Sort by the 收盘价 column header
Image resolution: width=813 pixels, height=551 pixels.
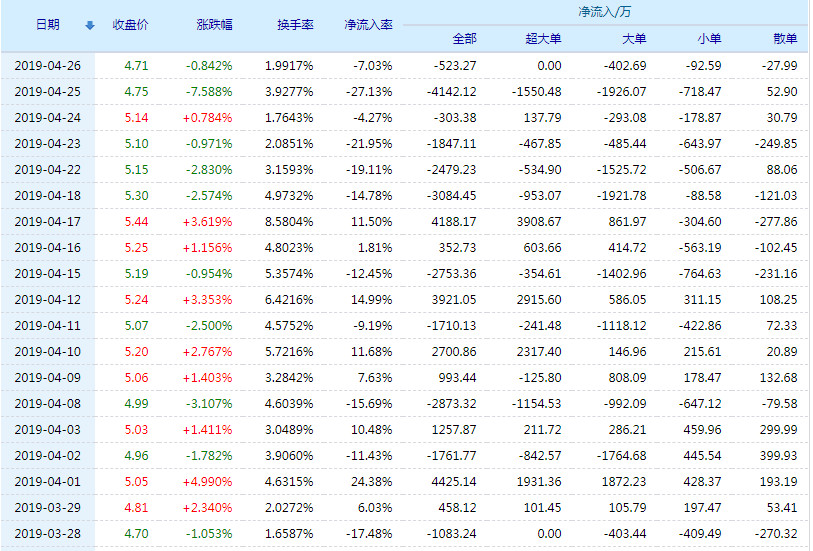(x=131, y=25)
